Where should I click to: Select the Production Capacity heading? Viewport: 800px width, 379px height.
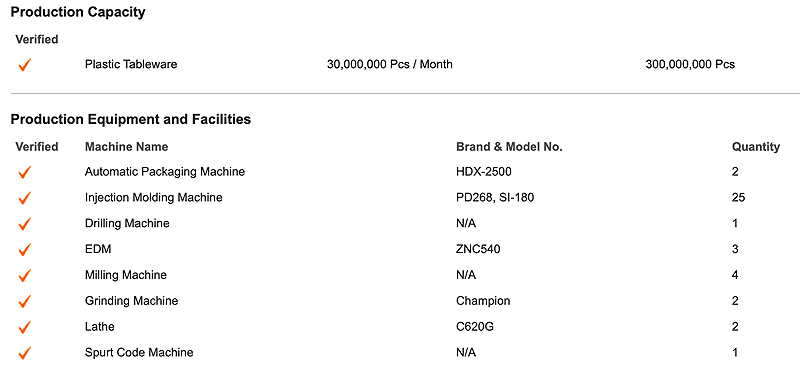(x=78, y=12)
